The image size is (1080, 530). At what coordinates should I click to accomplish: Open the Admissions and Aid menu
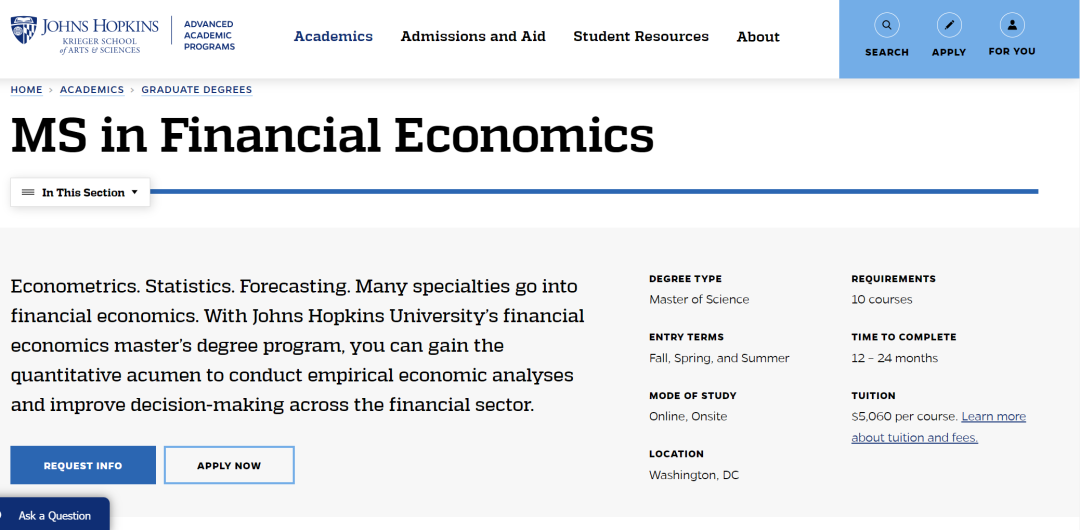pyautogui.click(x=473, y=37)
